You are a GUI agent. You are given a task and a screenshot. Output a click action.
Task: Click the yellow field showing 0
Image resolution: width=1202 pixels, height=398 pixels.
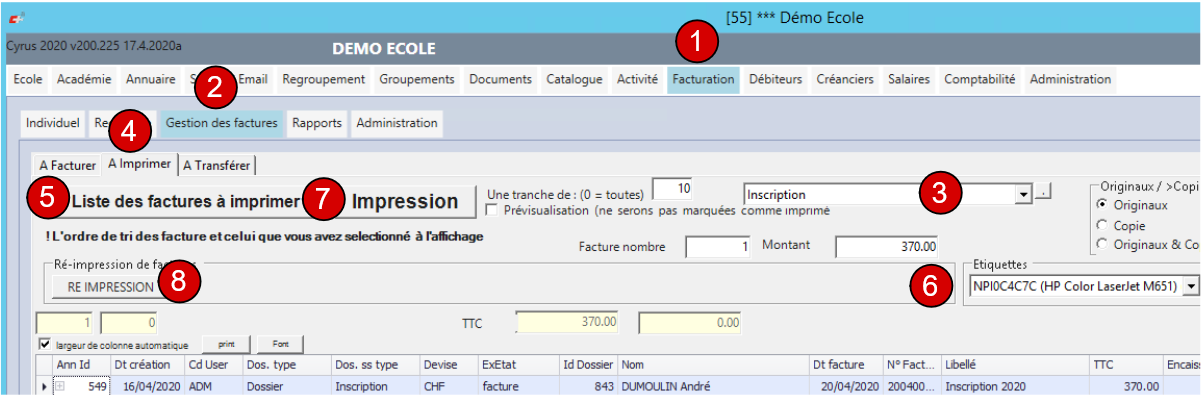[129, 322]
